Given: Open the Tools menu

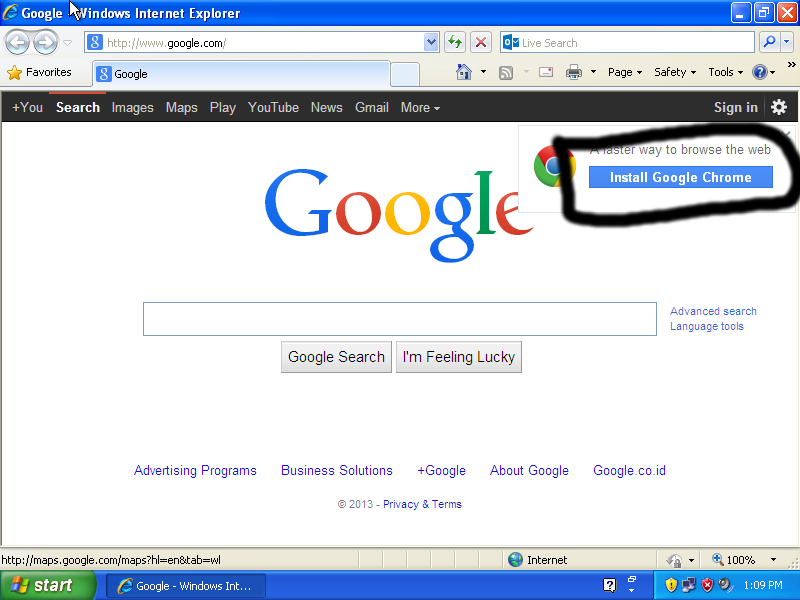Looking at the screenshot, I should [725, 72].
